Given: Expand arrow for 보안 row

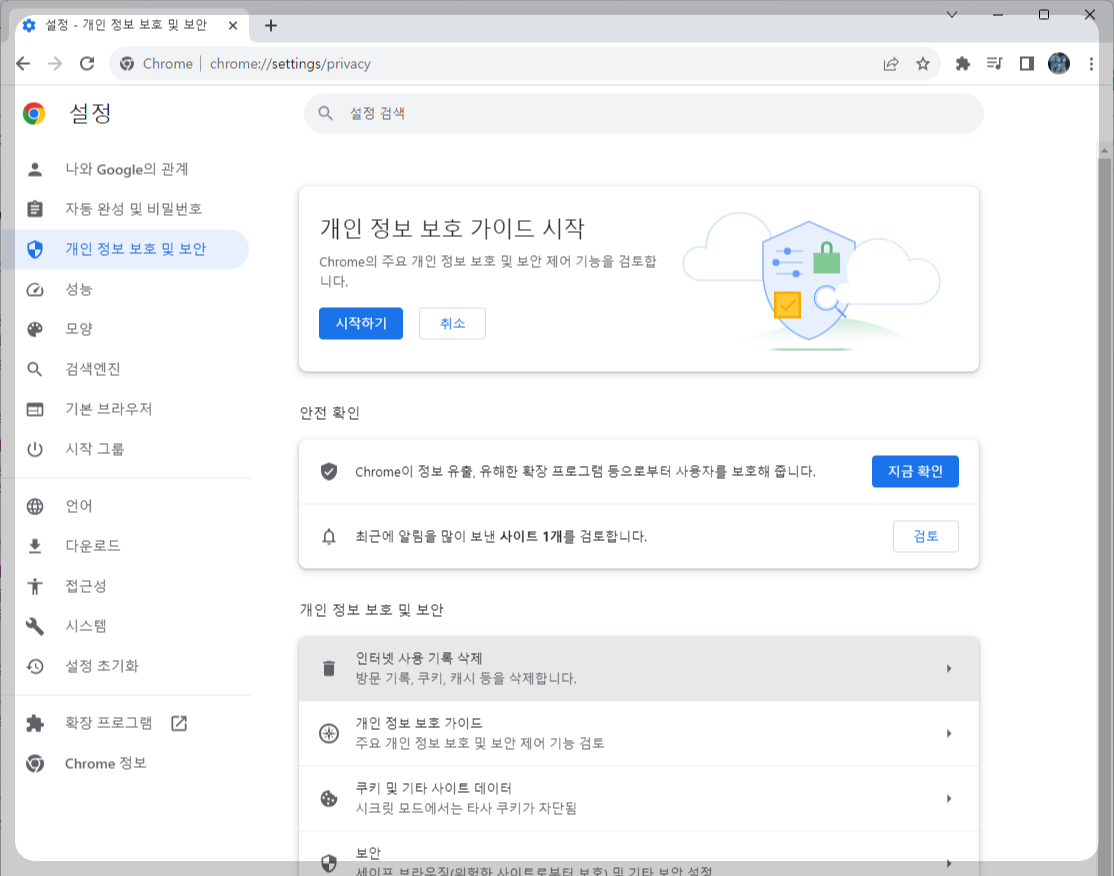Looking at the screenshot, I should point(948,863).
